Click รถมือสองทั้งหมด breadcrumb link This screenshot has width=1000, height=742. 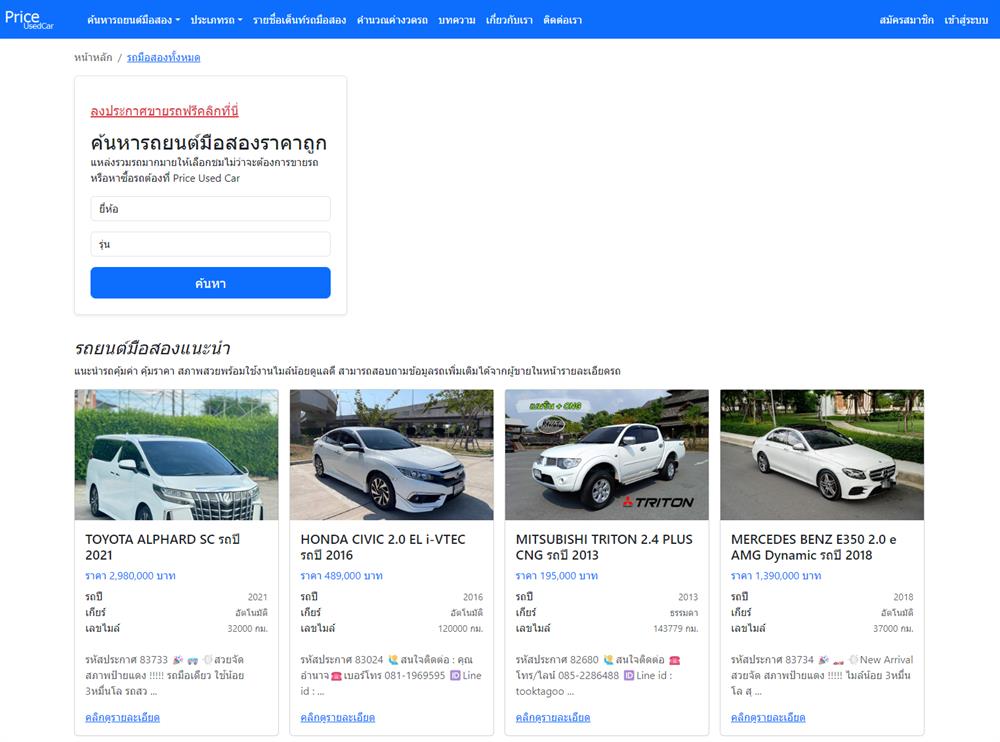(163, 58)
